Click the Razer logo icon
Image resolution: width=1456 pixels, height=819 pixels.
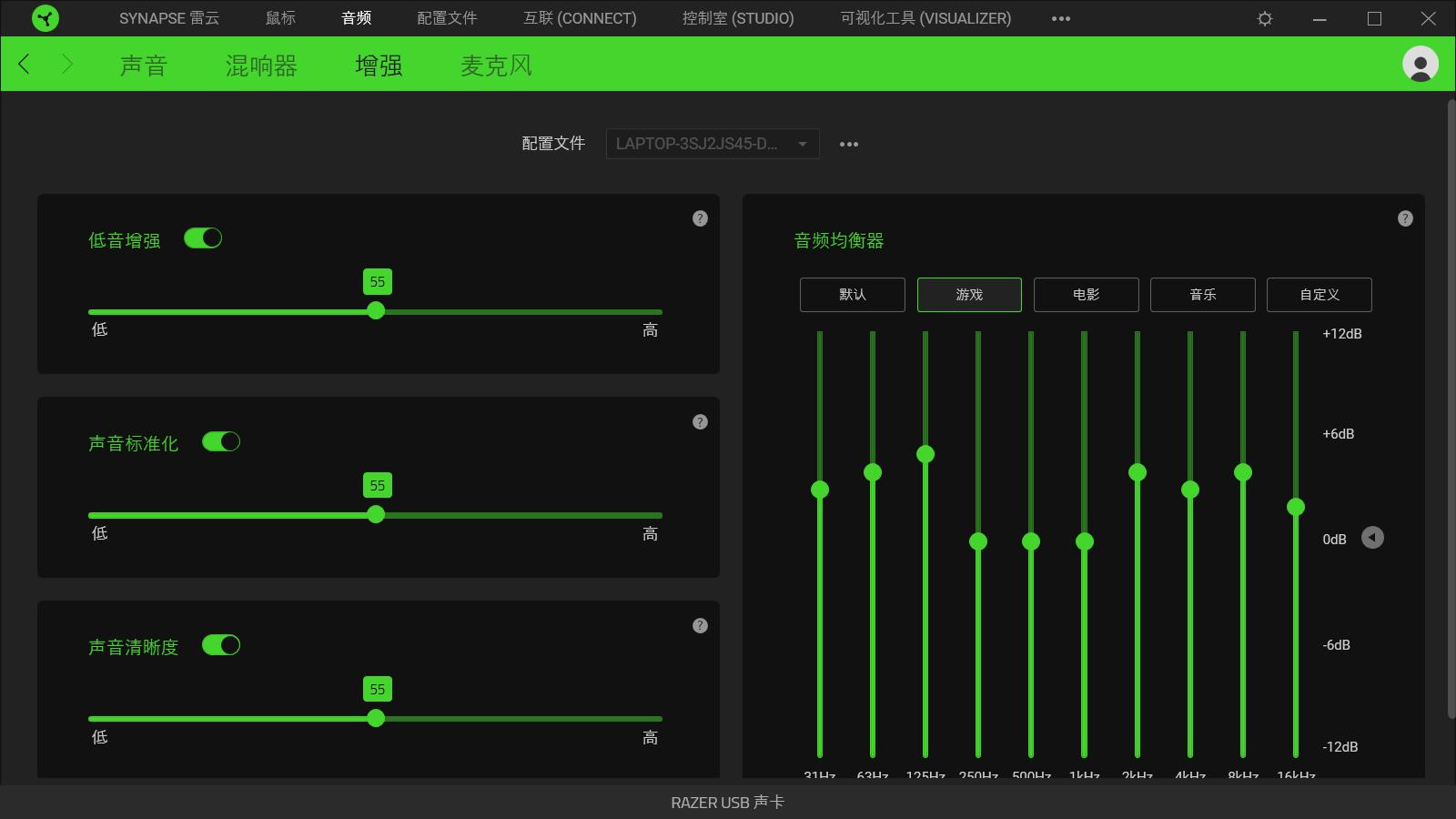(x=45, y=18)
